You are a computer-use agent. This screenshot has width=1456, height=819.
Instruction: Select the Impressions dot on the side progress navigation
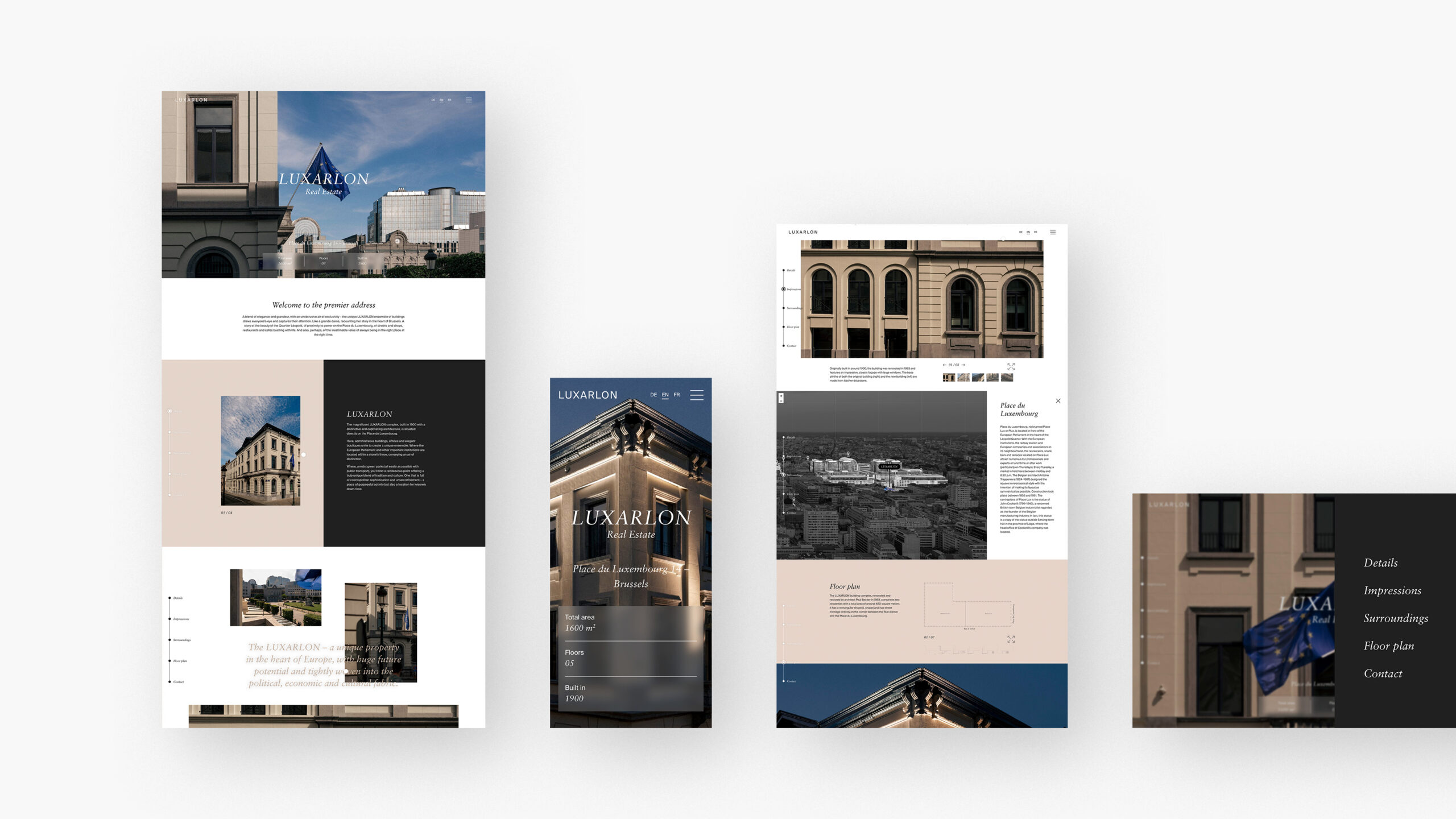click(783, 289)
